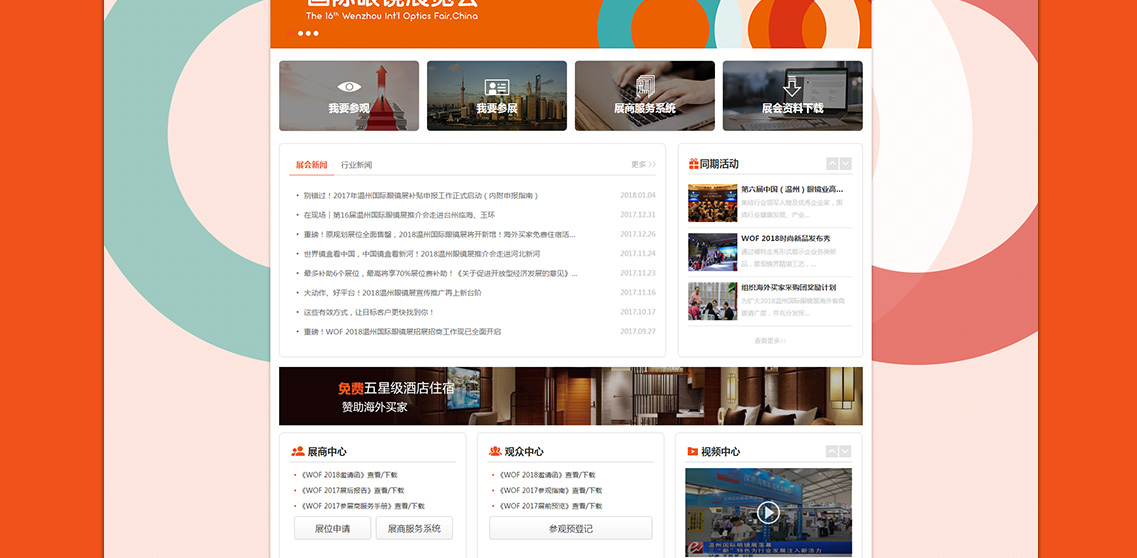
Task: Click the gift icon beside 同期活动
Action: (693, 164)
